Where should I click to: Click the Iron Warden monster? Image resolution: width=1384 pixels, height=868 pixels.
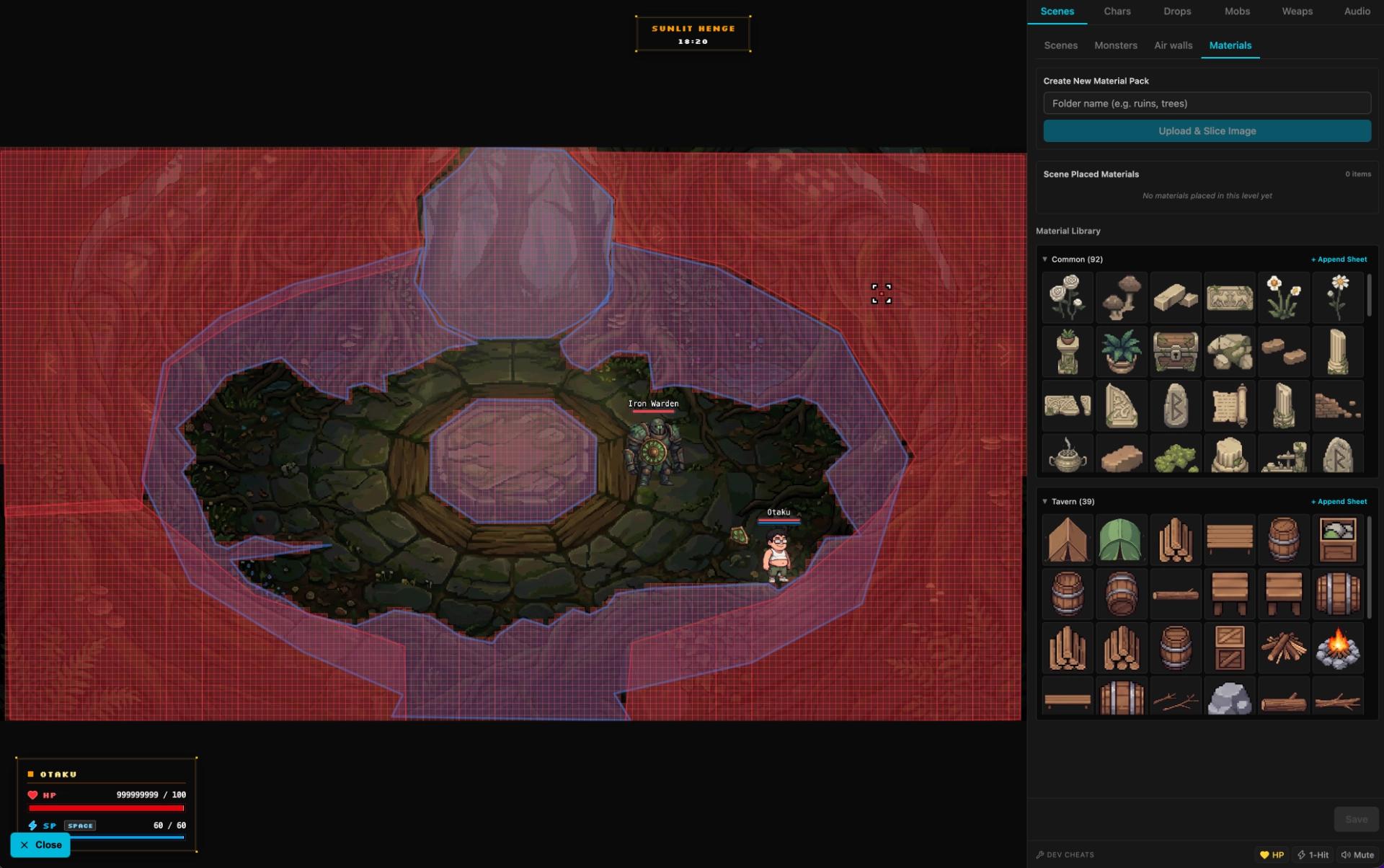click(x=654, y=451)
